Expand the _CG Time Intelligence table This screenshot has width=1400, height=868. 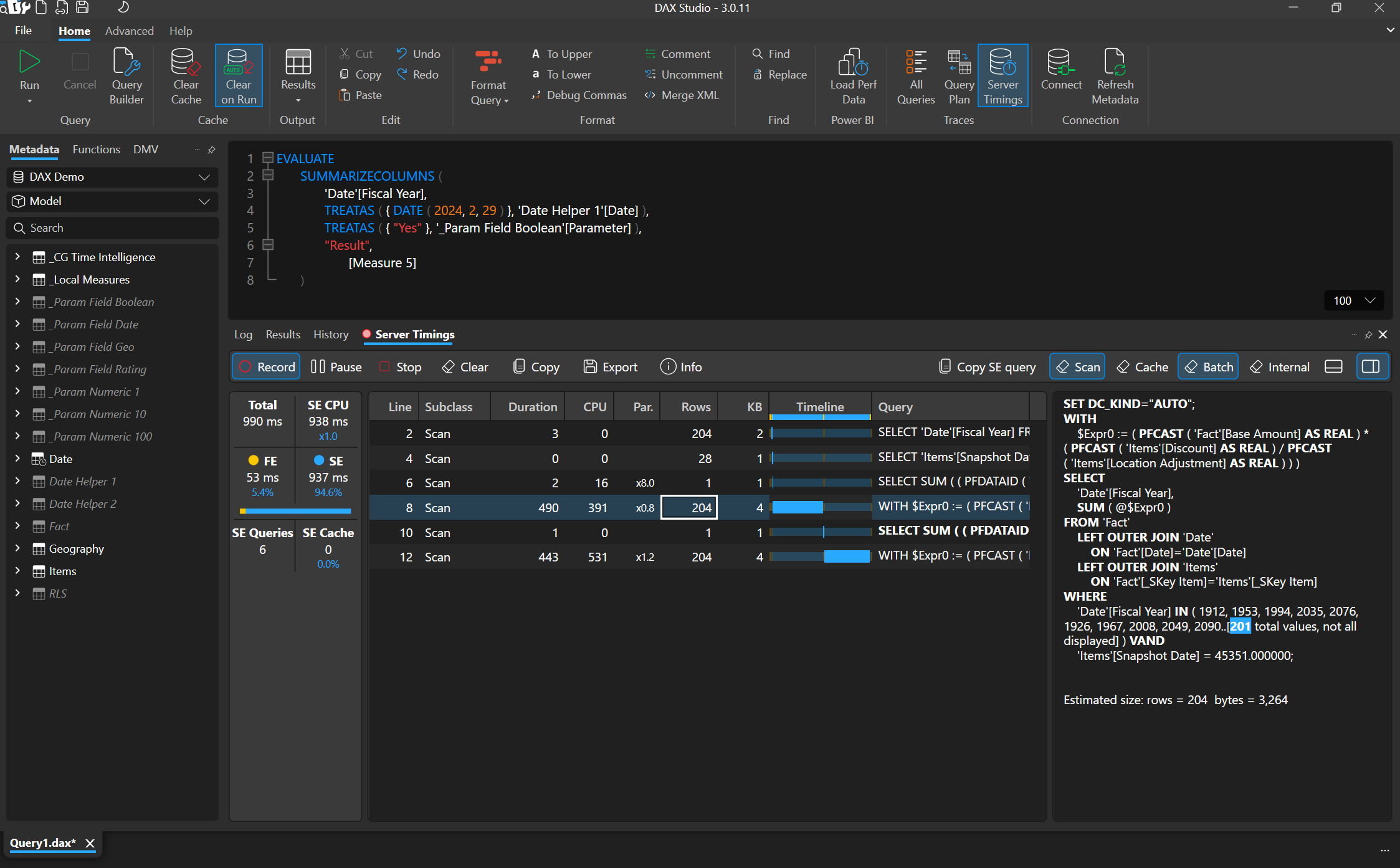point(17,256)
